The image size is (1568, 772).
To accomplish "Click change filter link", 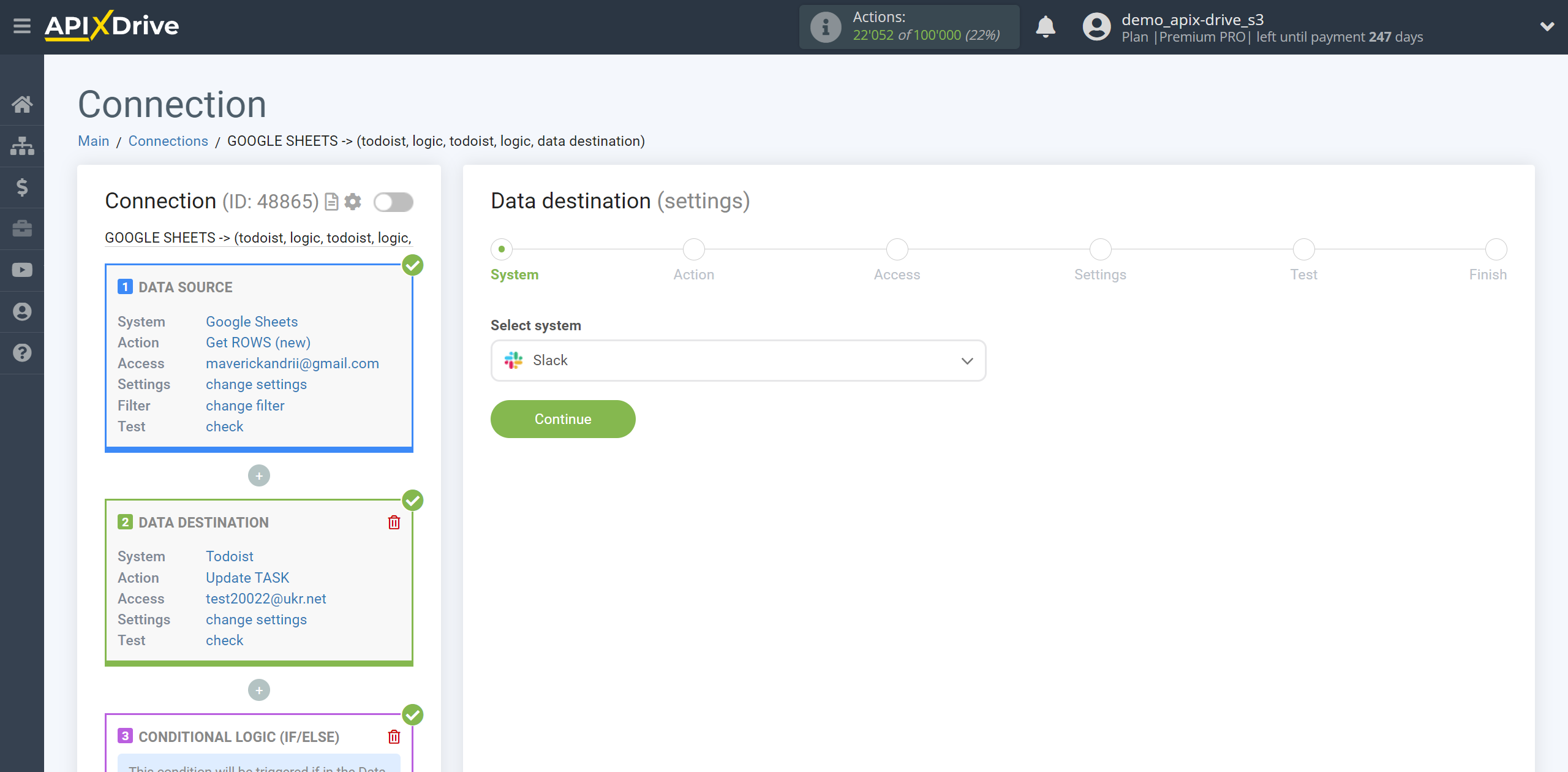I will pos(245,406).
